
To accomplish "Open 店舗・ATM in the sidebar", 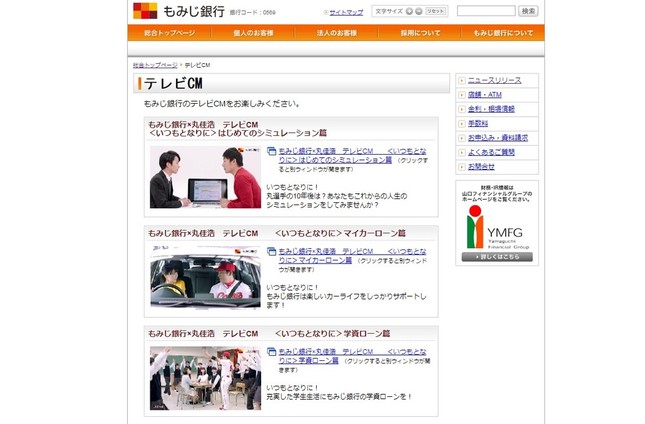I will pos(484,94).
